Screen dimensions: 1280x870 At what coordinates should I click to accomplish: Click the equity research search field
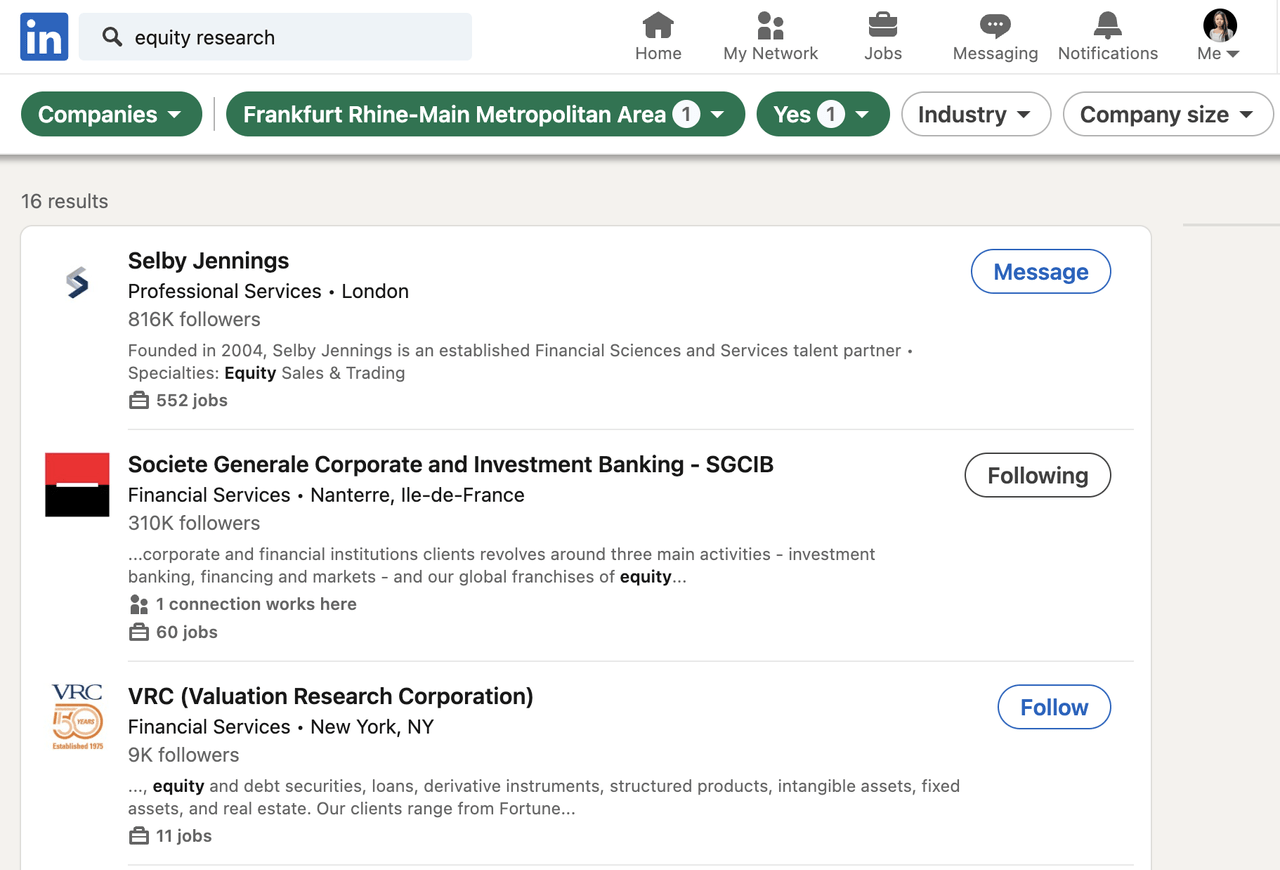[x=275, y=37]
